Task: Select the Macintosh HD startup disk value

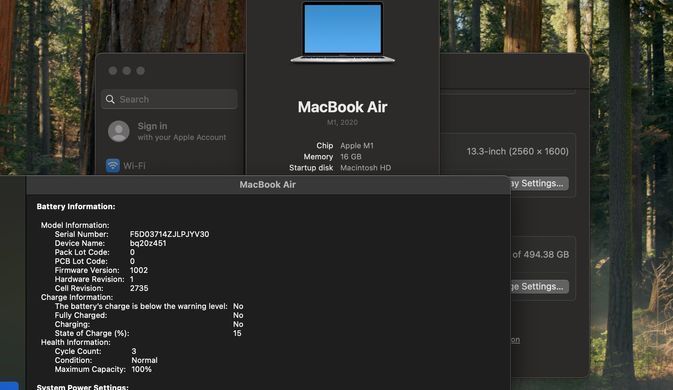Action: click(x=365, y=168)
